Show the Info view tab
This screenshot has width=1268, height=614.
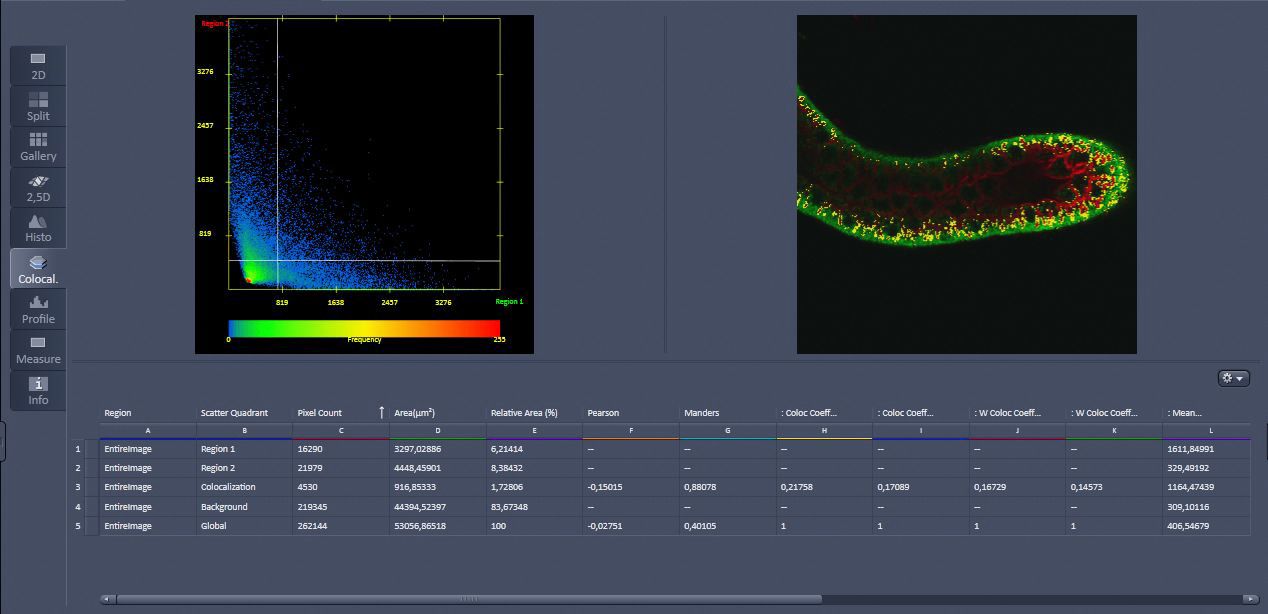click(x=38, y=390)
